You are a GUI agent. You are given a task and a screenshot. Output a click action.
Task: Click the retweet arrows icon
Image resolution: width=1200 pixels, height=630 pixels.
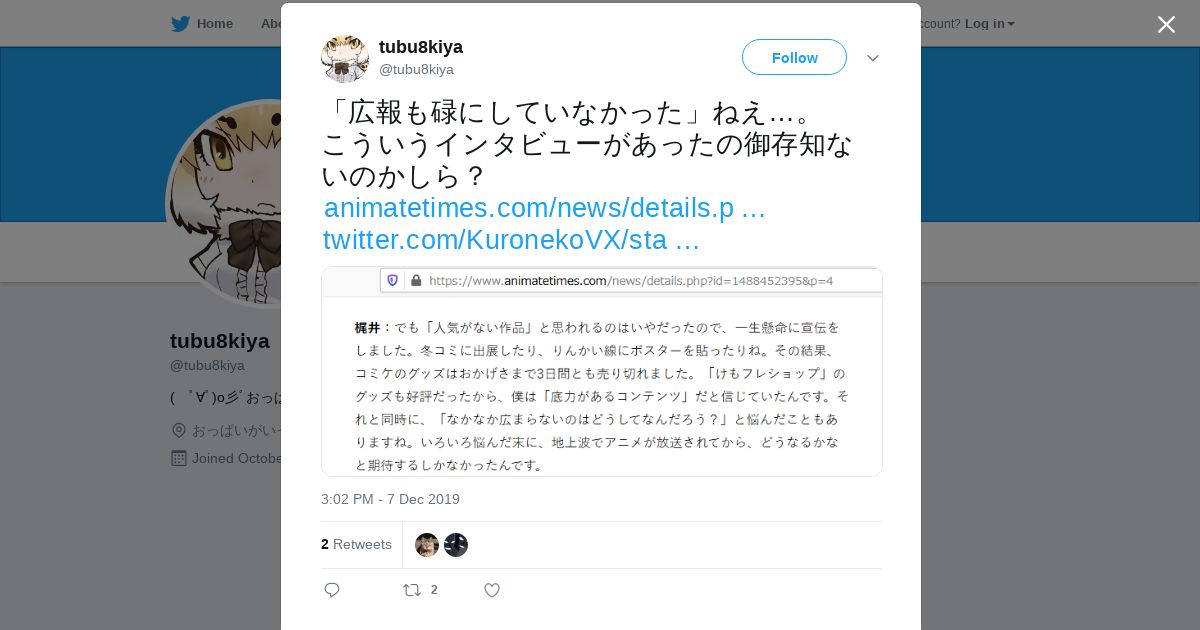(x=411, y=590)
